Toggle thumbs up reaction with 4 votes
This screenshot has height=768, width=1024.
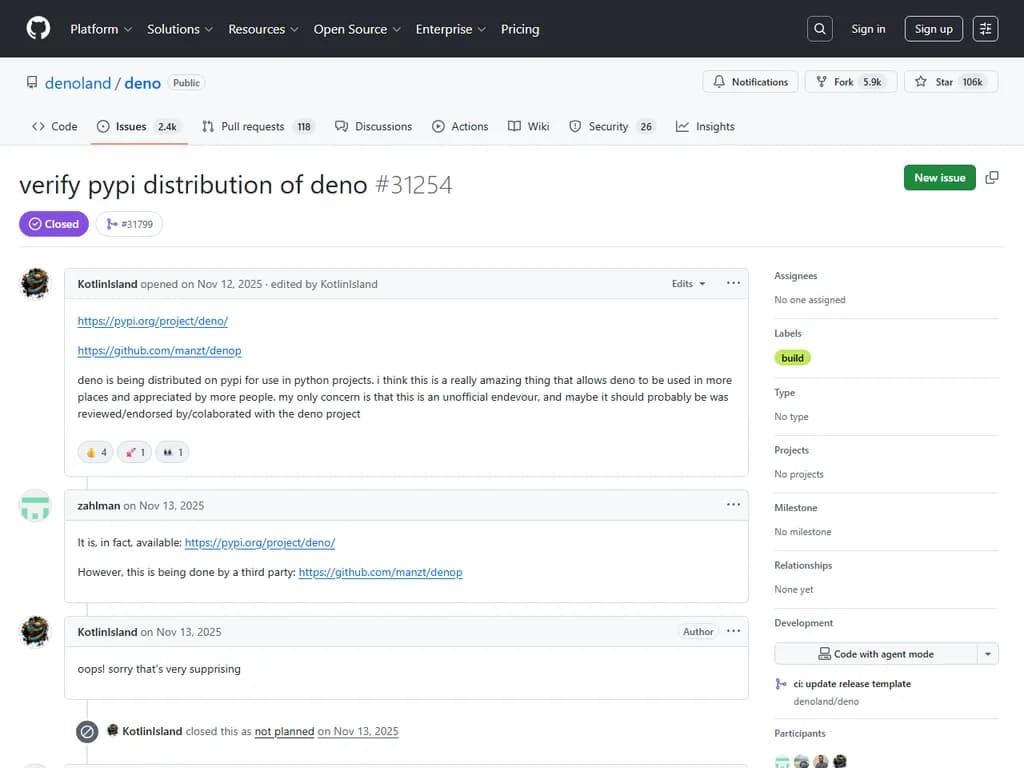(x=96, y=452)
